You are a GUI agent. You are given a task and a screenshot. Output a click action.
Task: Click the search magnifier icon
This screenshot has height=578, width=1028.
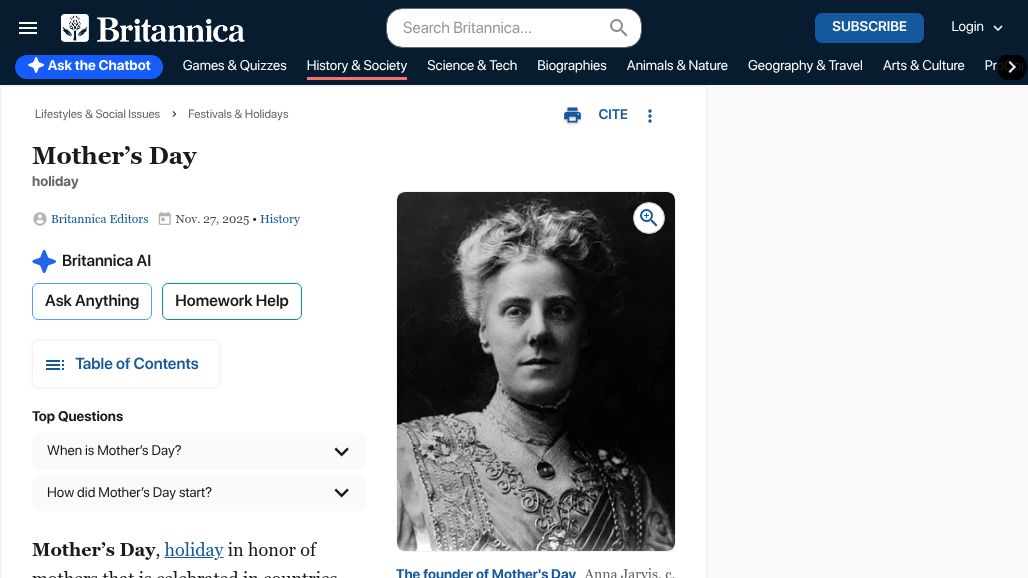pyautogui.click(x=619, y=28)
